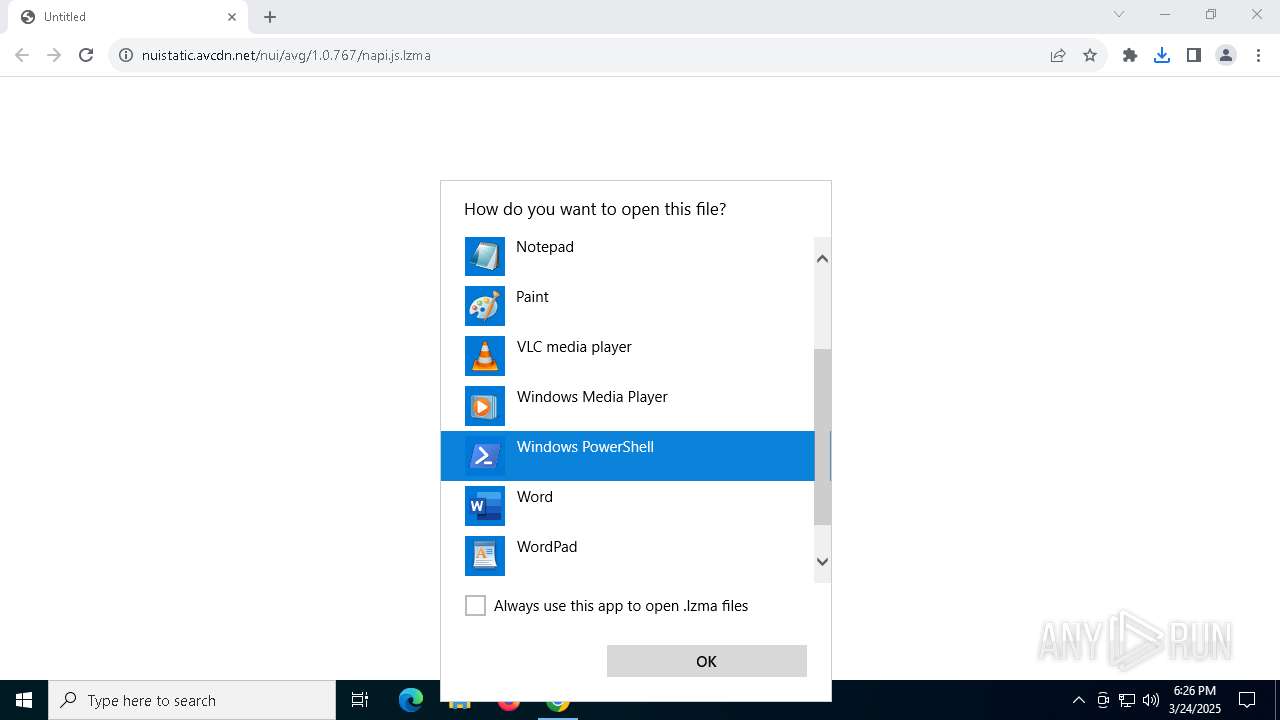Click the app list scrollbar thumb
1280x720 pixels.
pos(822,437)
